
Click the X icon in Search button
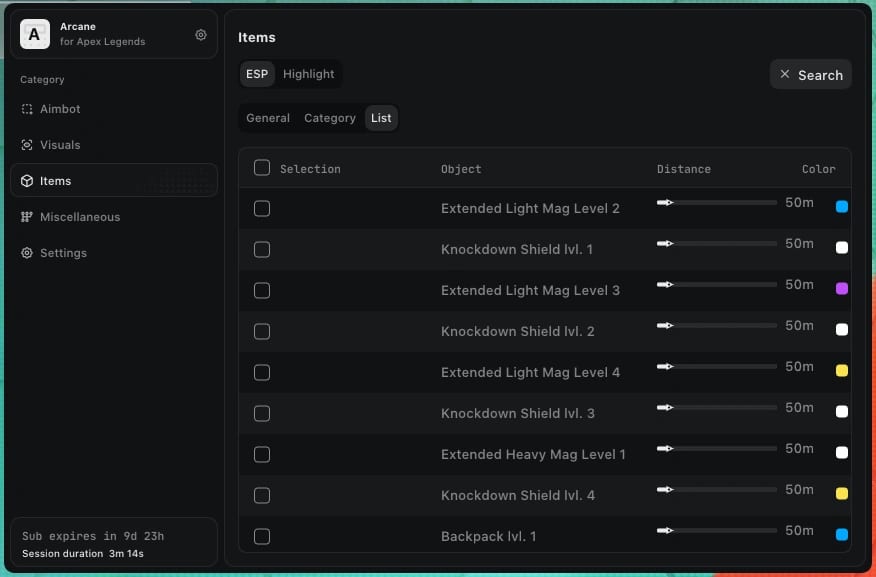coord(785,74)
